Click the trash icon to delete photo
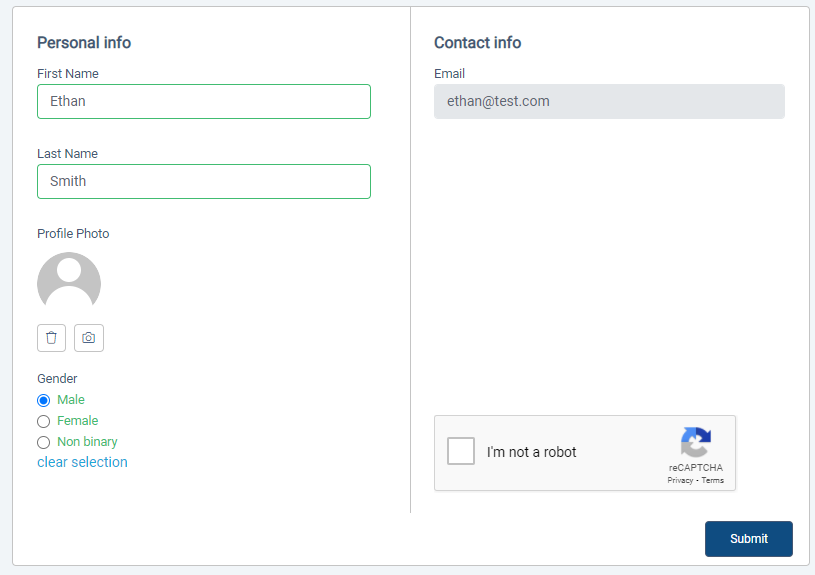 pyautogui.click(x=51, y=338)
